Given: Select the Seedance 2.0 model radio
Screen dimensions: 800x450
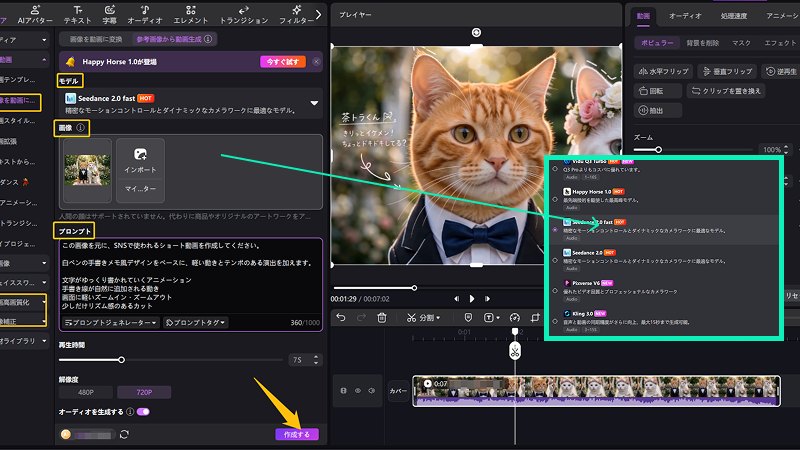Looking at the screenshot, I should (555, 260).
